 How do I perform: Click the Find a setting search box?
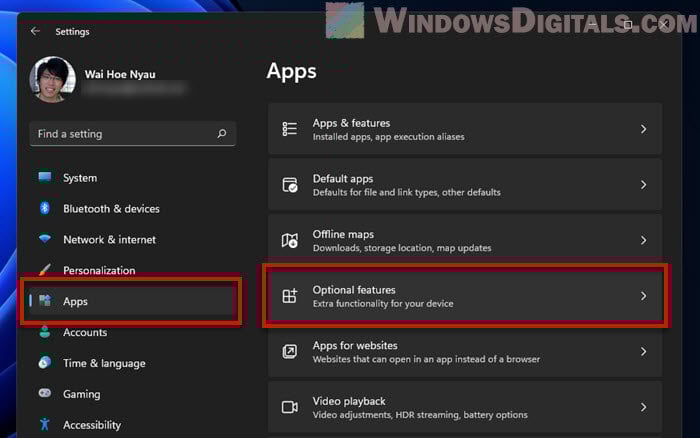[133, 134]
